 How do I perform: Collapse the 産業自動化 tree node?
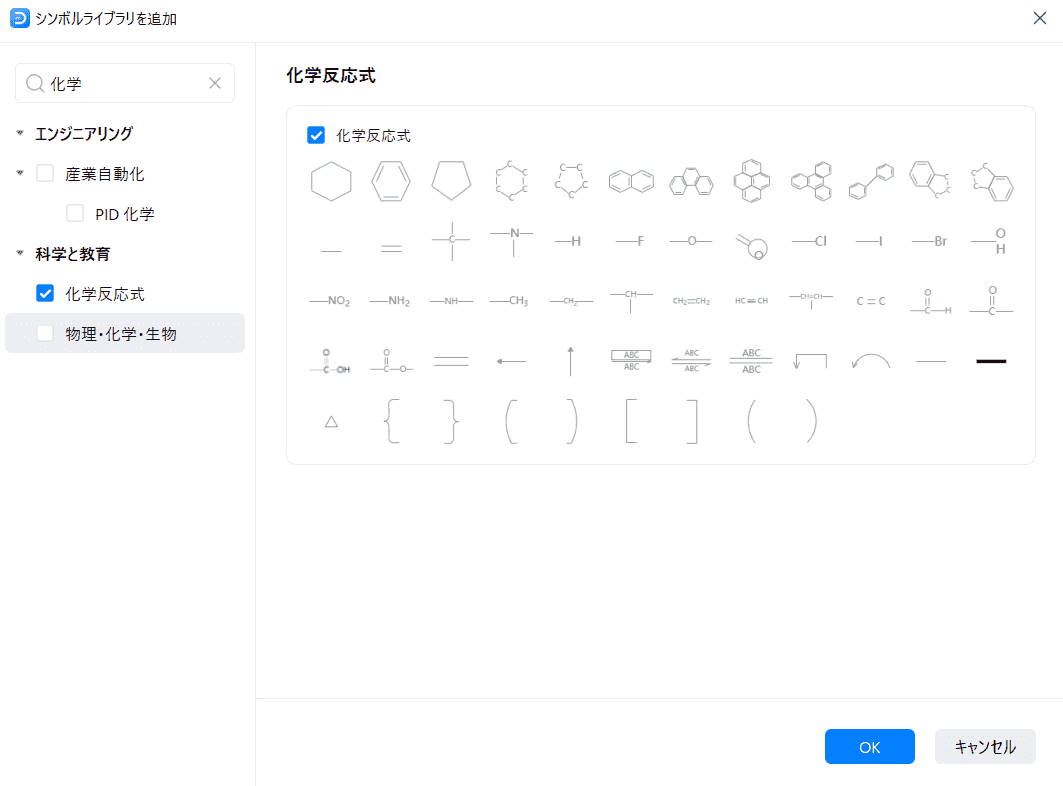click(20, 173)
